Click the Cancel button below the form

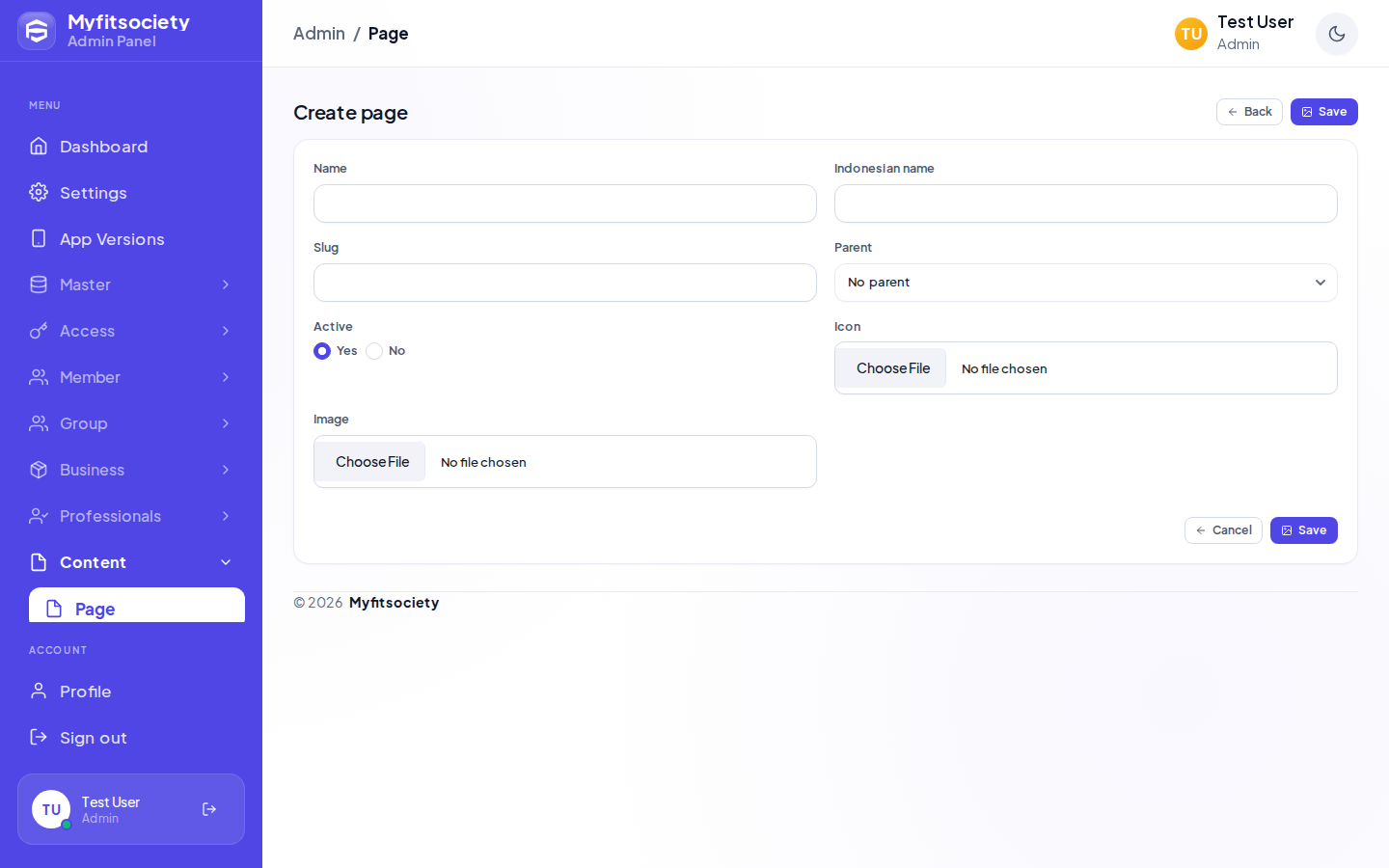pyautogui.click(x=1223, y=530)
